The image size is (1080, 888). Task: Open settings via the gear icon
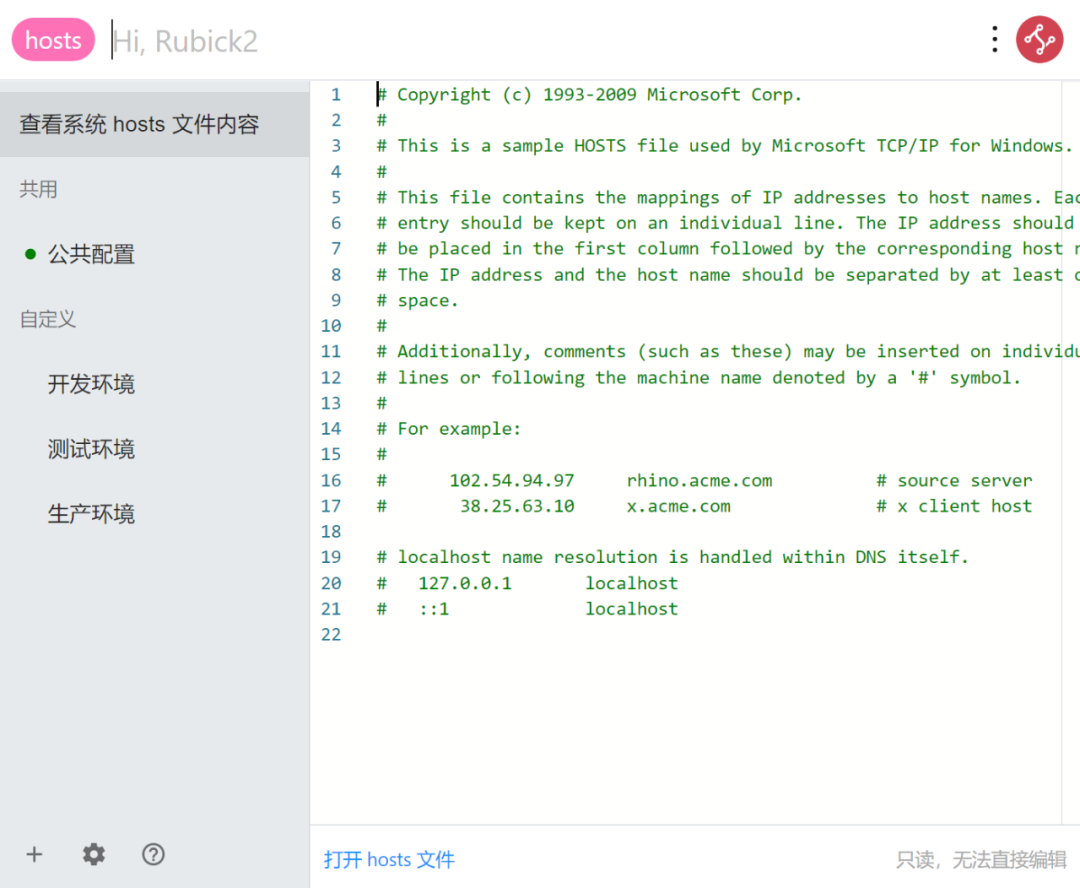[94, 854]
